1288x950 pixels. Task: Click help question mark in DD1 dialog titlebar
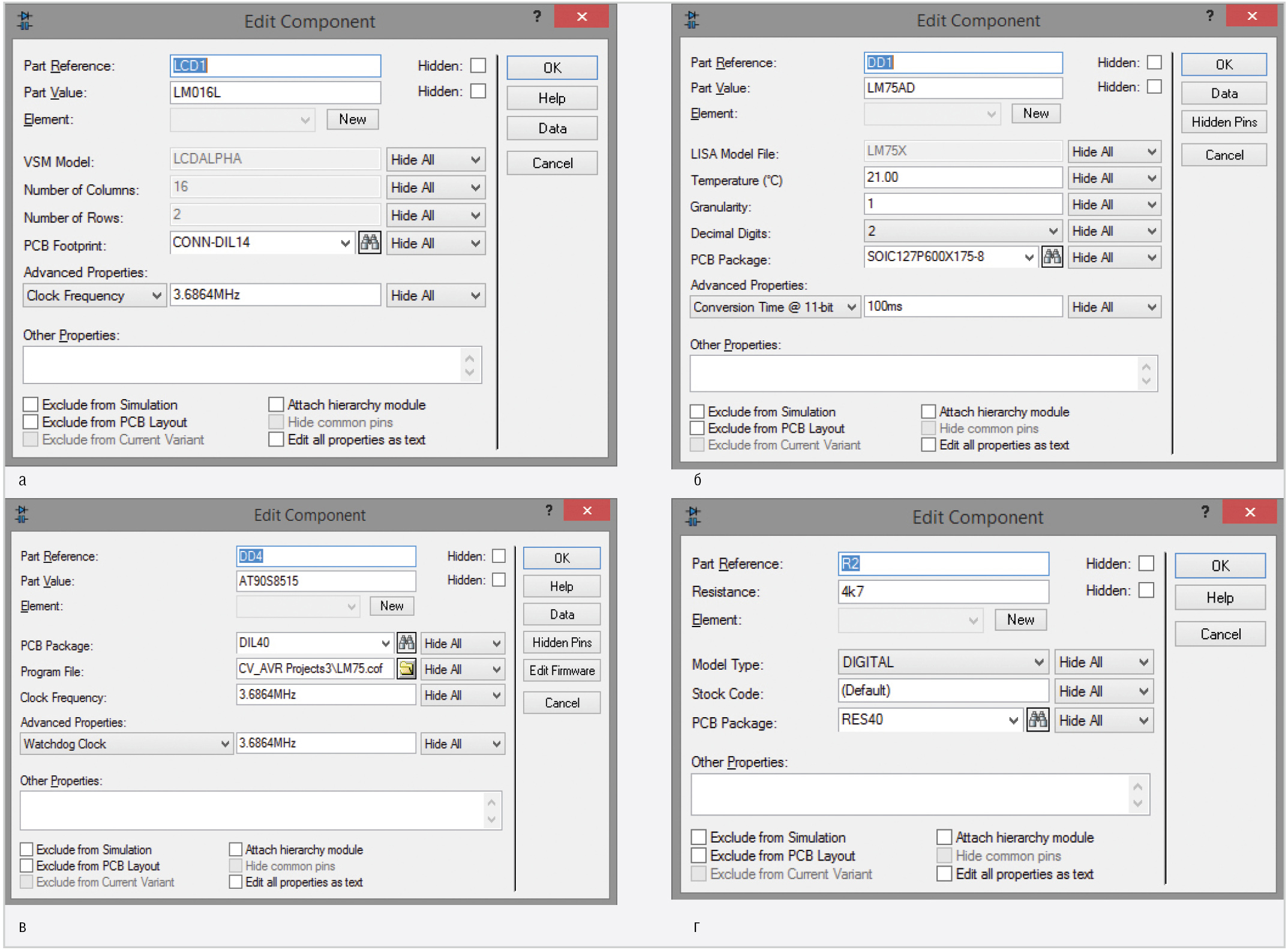pyautogui.click(x=1209, y=16)
